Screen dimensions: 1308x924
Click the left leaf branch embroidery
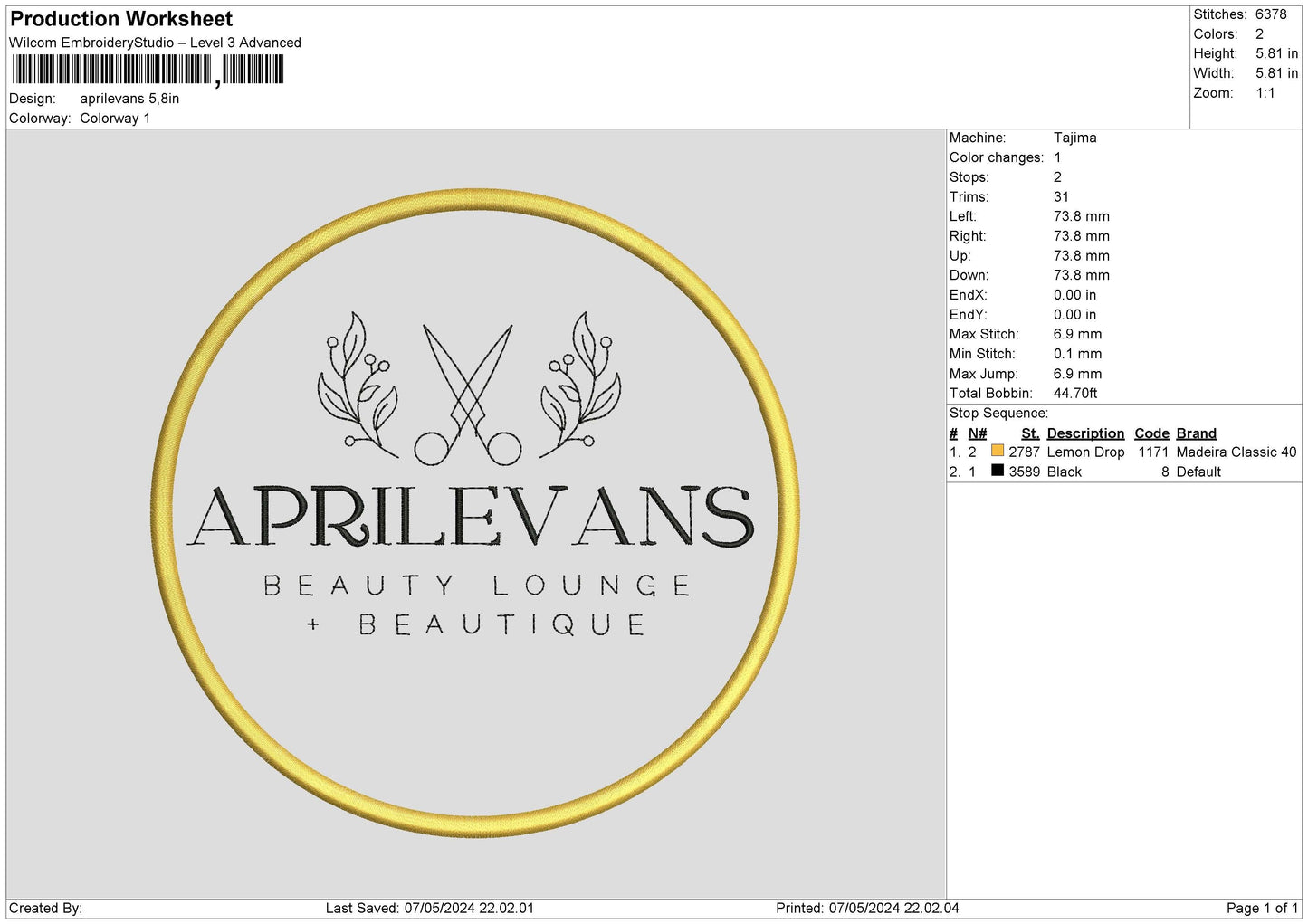coord(358,384)
